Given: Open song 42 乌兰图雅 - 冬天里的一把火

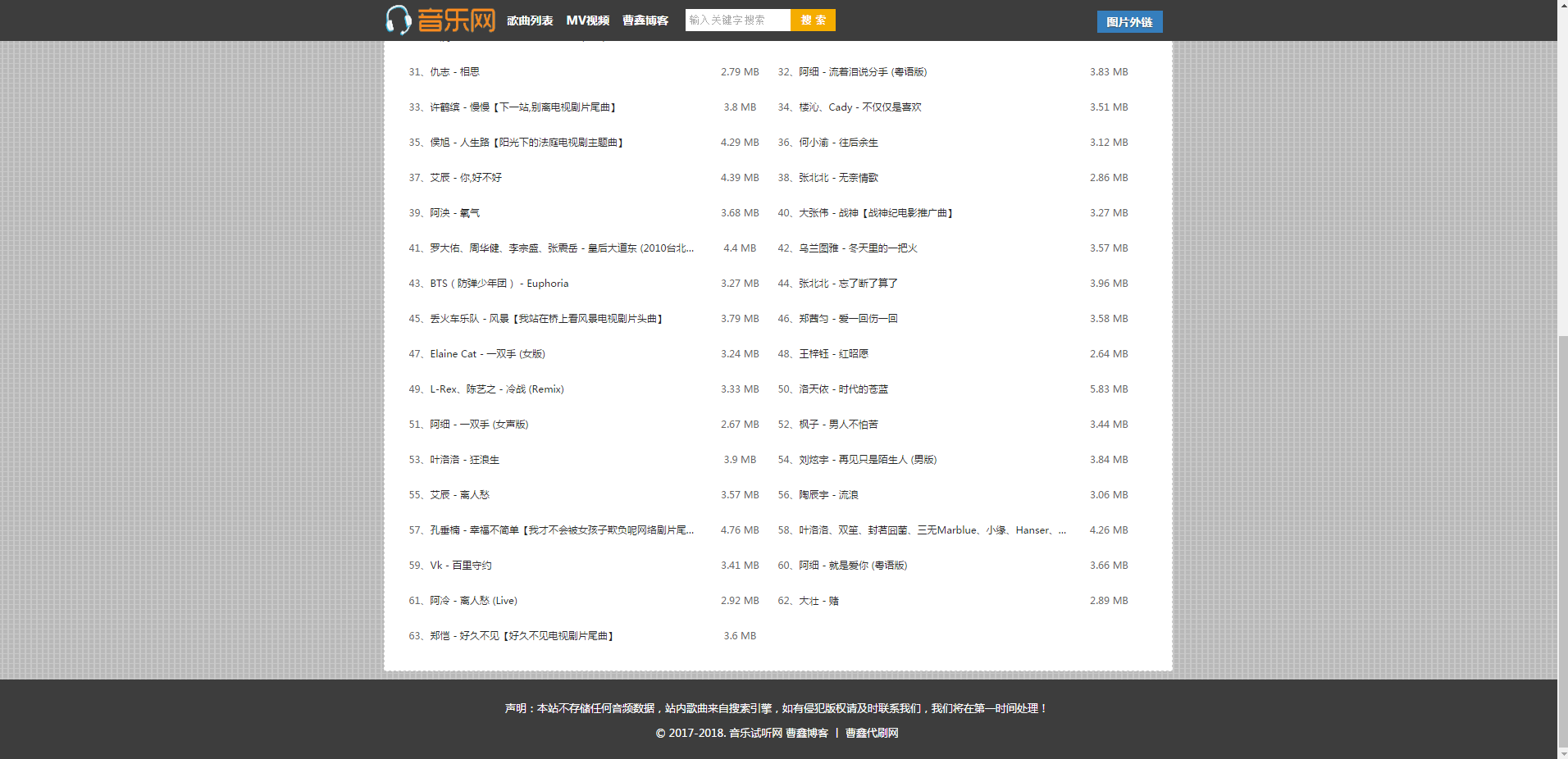Looking at the screenshot, I should point(858,248).
